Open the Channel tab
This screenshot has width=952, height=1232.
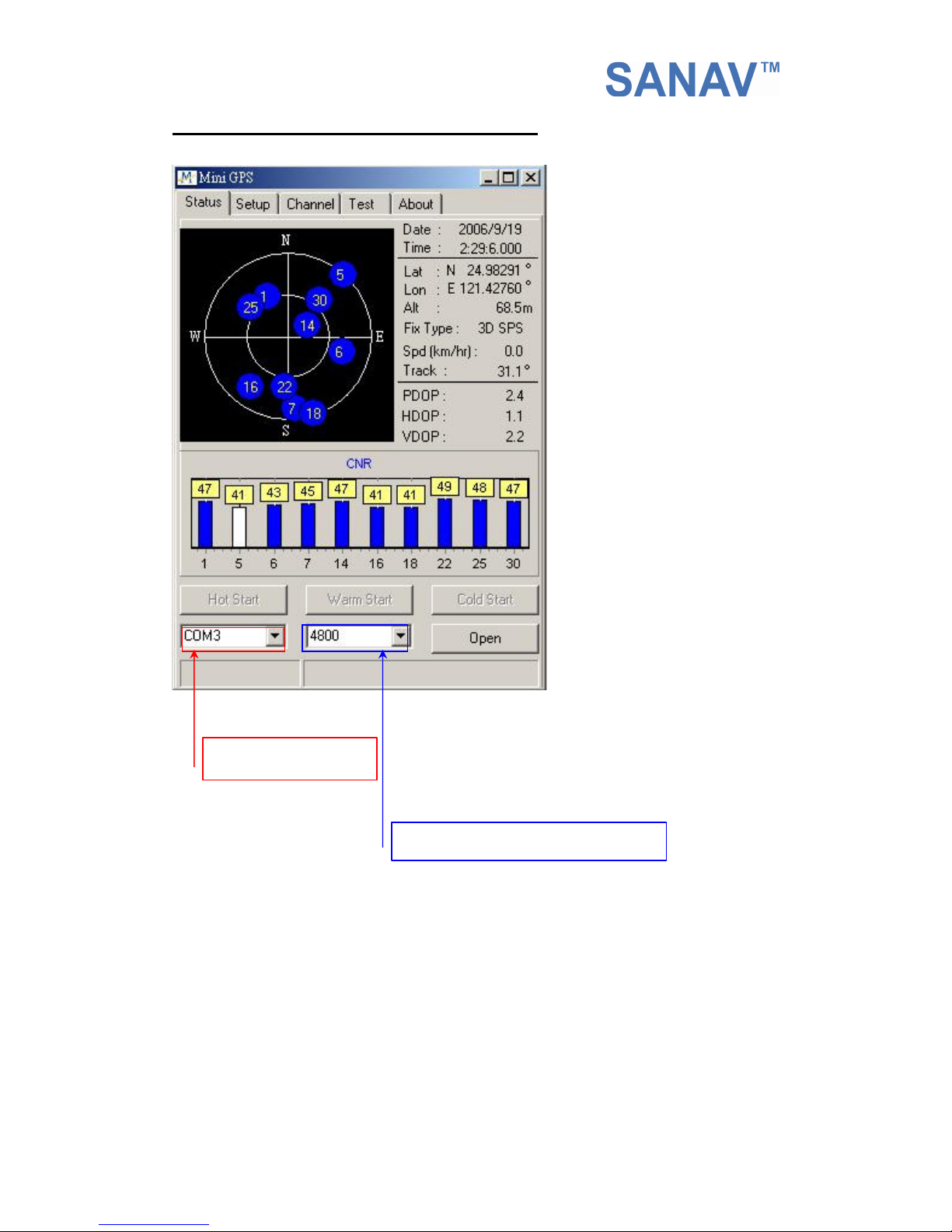click(x=310, y=204)
